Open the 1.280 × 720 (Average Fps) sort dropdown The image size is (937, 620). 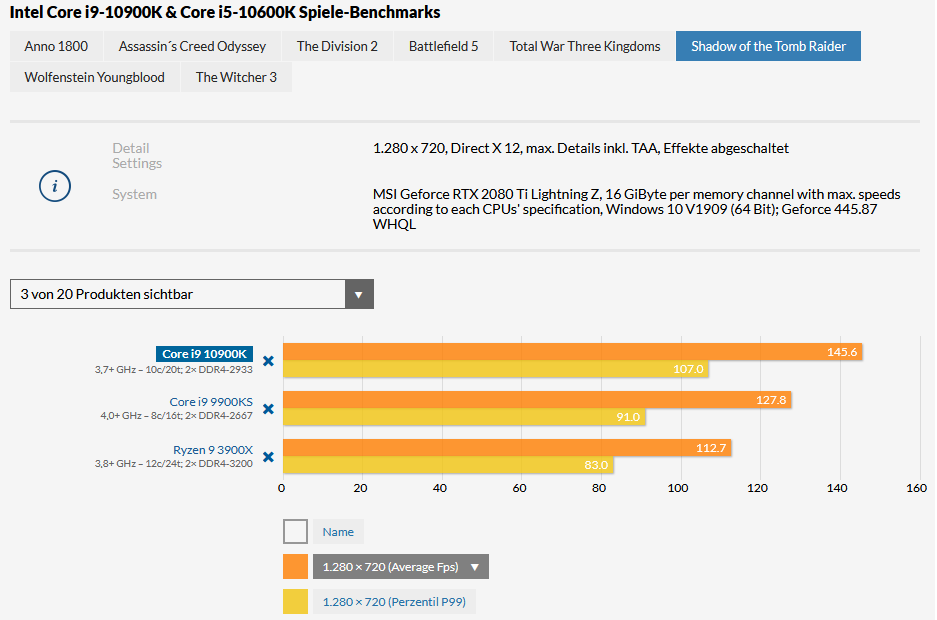tap(401, 567)
